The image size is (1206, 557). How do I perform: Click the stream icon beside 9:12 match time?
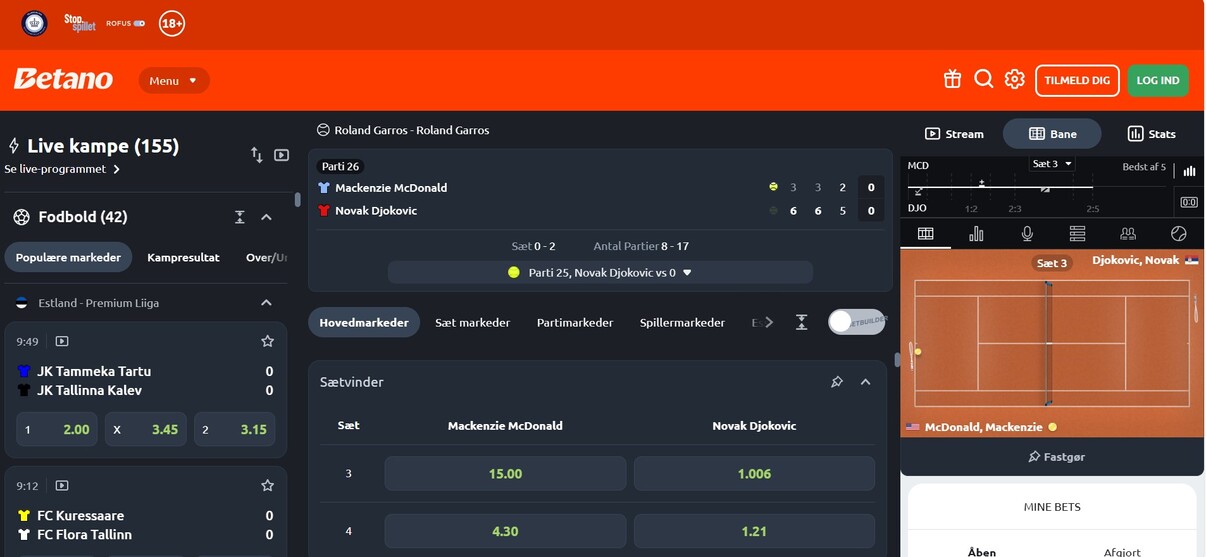point(62,486)
